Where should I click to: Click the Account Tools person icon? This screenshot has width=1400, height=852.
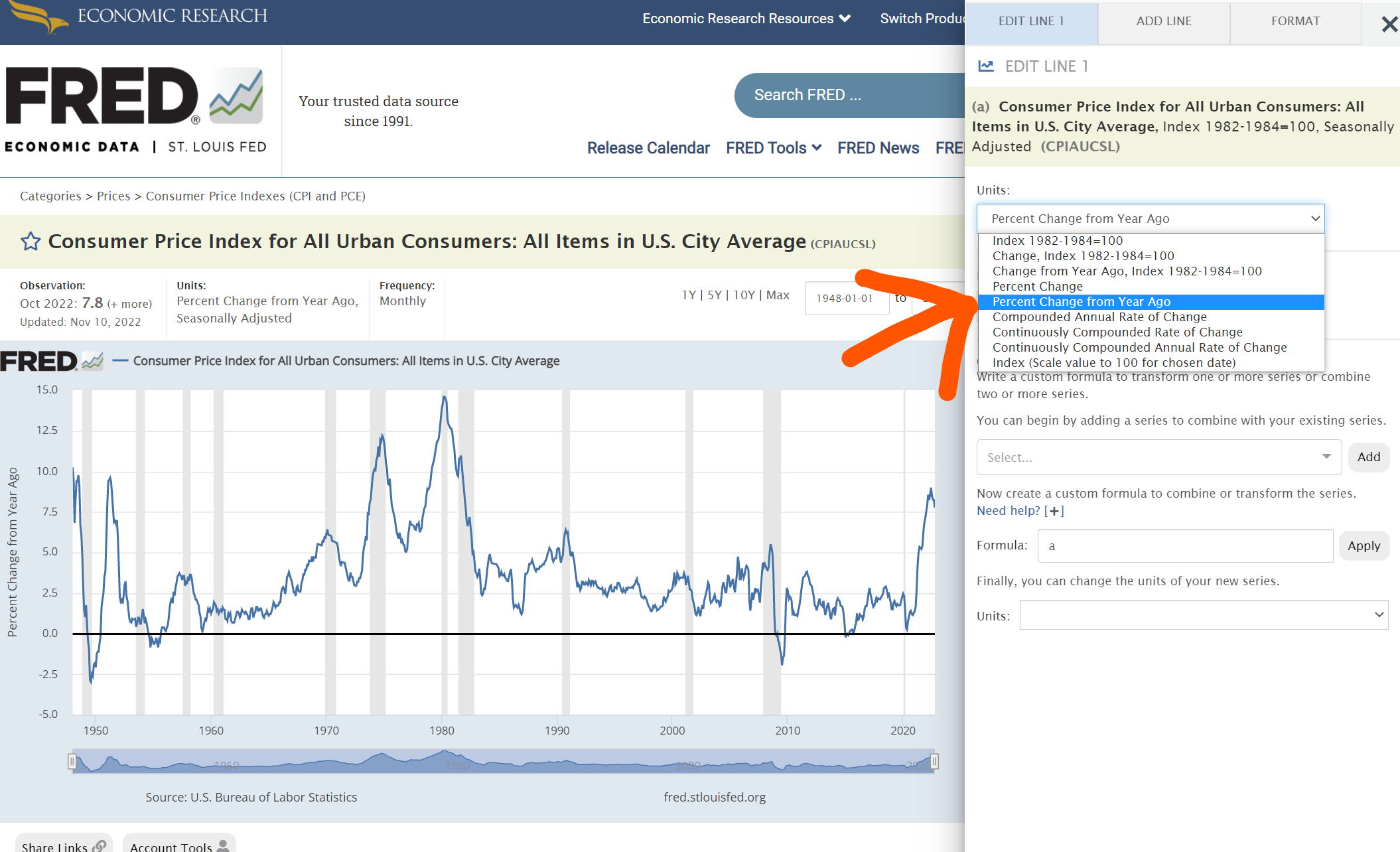click(223, 846)
